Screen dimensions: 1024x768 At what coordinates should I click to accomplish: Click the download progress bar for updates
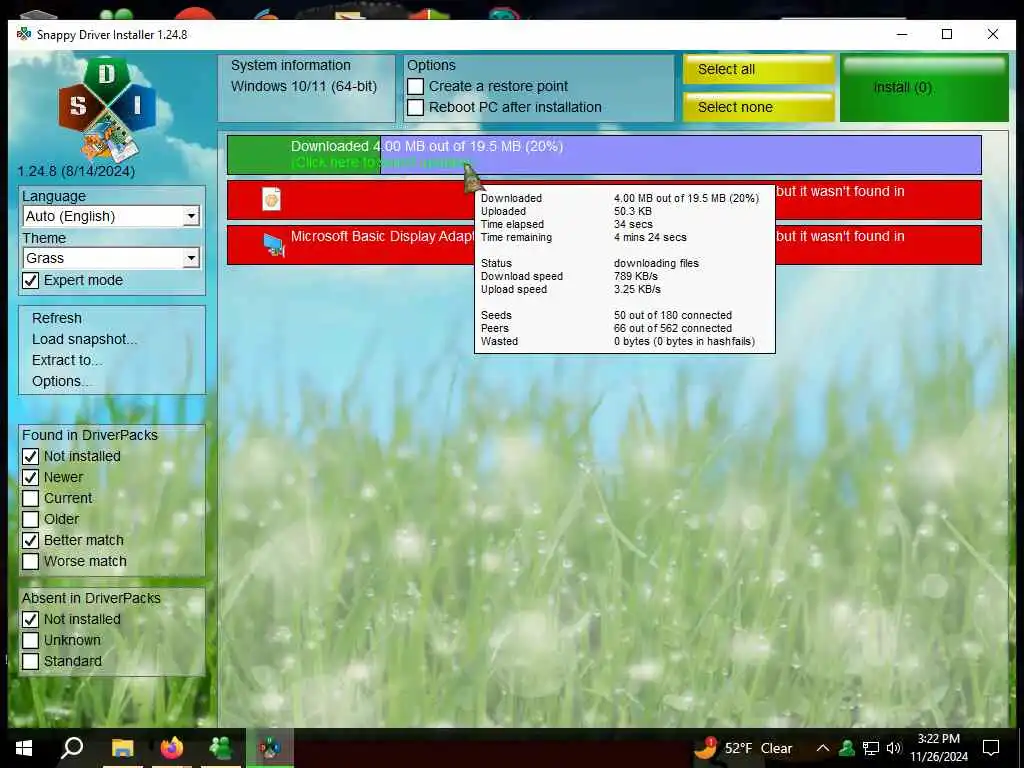tap(604, 155)
